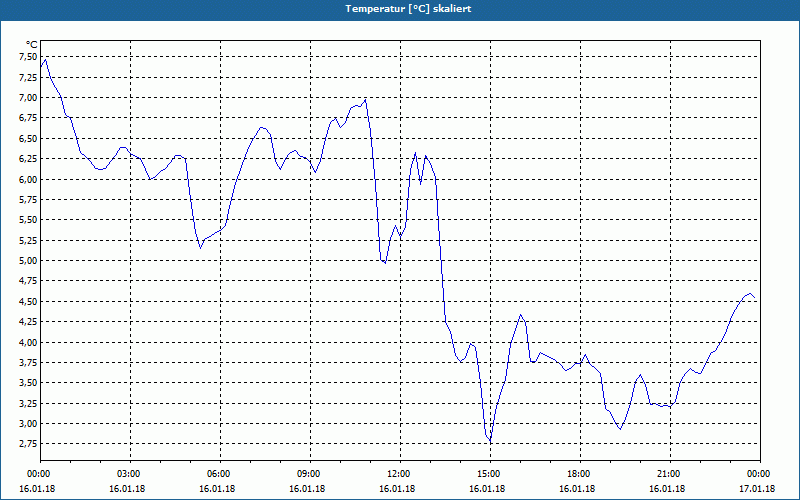Viewport: 800px width, 500px height.
Task: Click the 16.01.18 date under 09:00
Action: 307,489
